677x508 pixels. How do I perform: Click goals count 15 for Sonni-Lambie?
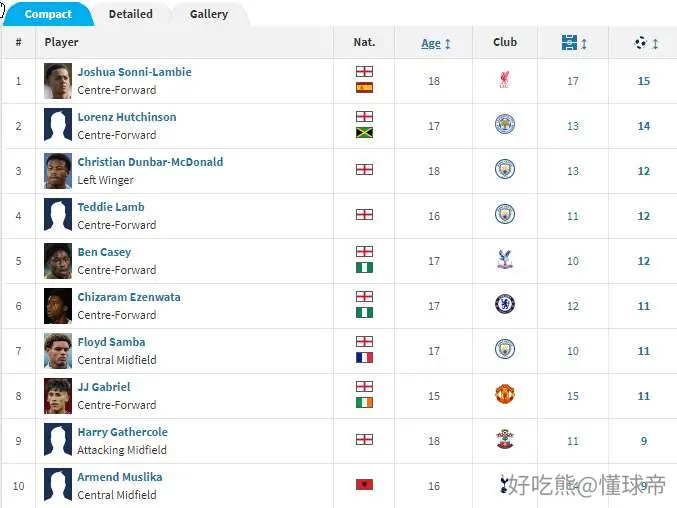click(644, 81)
